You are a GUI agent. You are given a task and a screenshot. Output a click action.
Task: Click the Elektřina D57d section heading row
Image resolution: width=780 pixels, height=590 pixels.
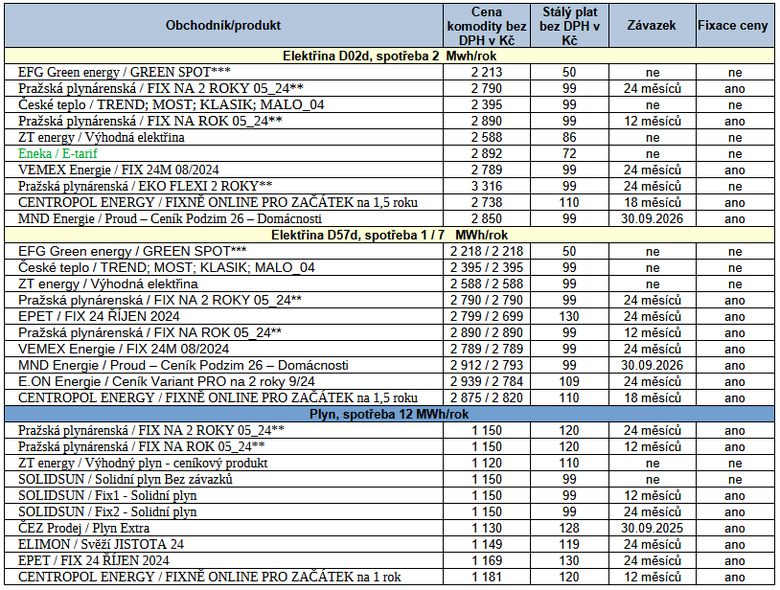(390, 234)
